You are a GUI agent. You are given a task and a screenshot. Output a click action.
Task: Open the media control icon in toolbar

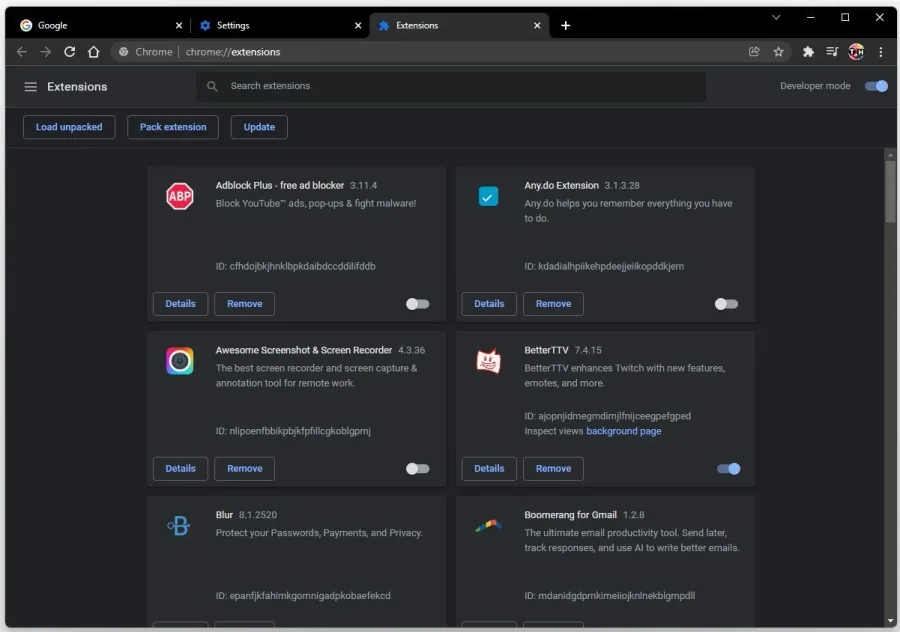[x=832, y=52]
